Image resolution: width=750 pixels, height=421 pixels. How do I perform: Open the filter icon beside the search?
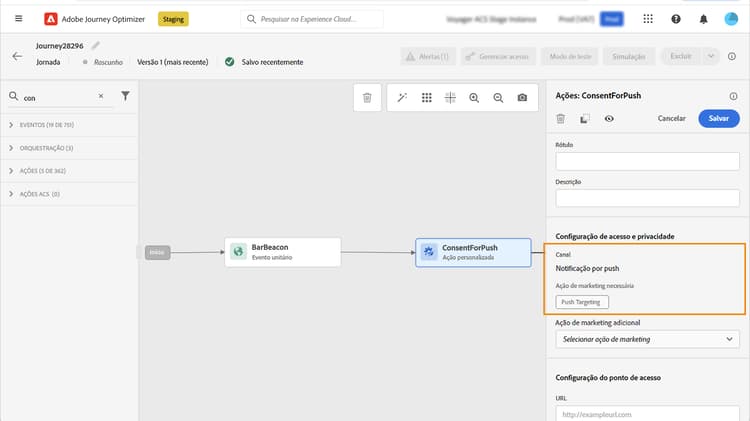click(125, 96)
